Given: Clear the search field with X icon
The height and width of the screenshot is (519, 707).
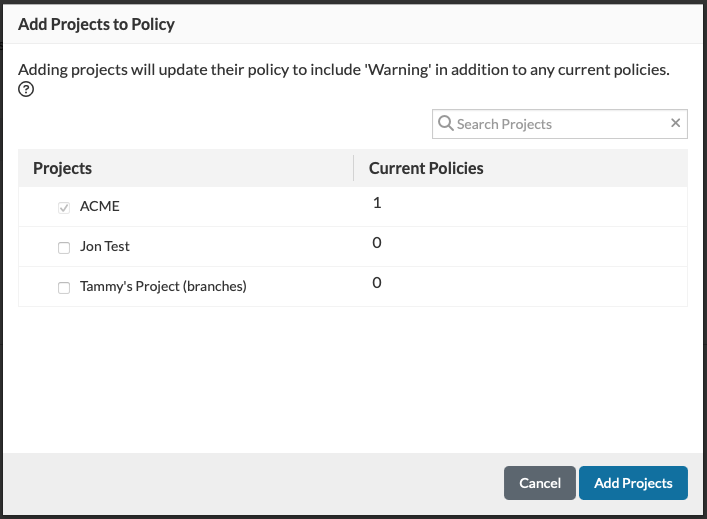Looking at the screenshot, I should pos(675,123).
